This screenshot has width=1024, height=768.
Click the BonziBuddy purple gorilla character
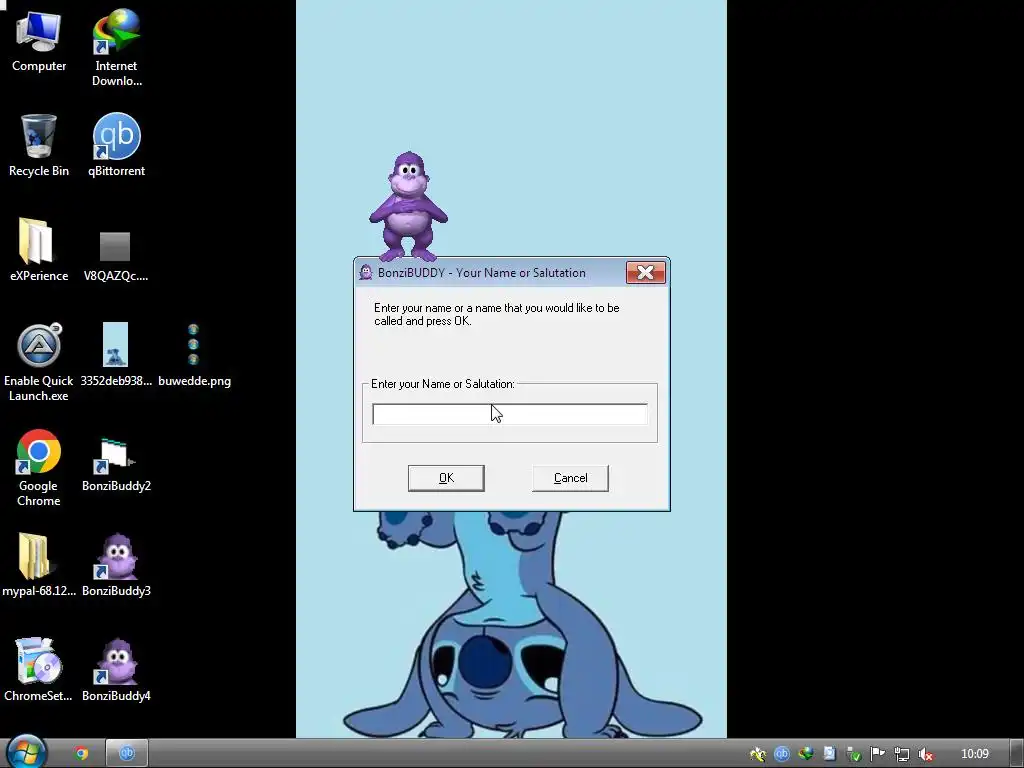click(408, 206)
